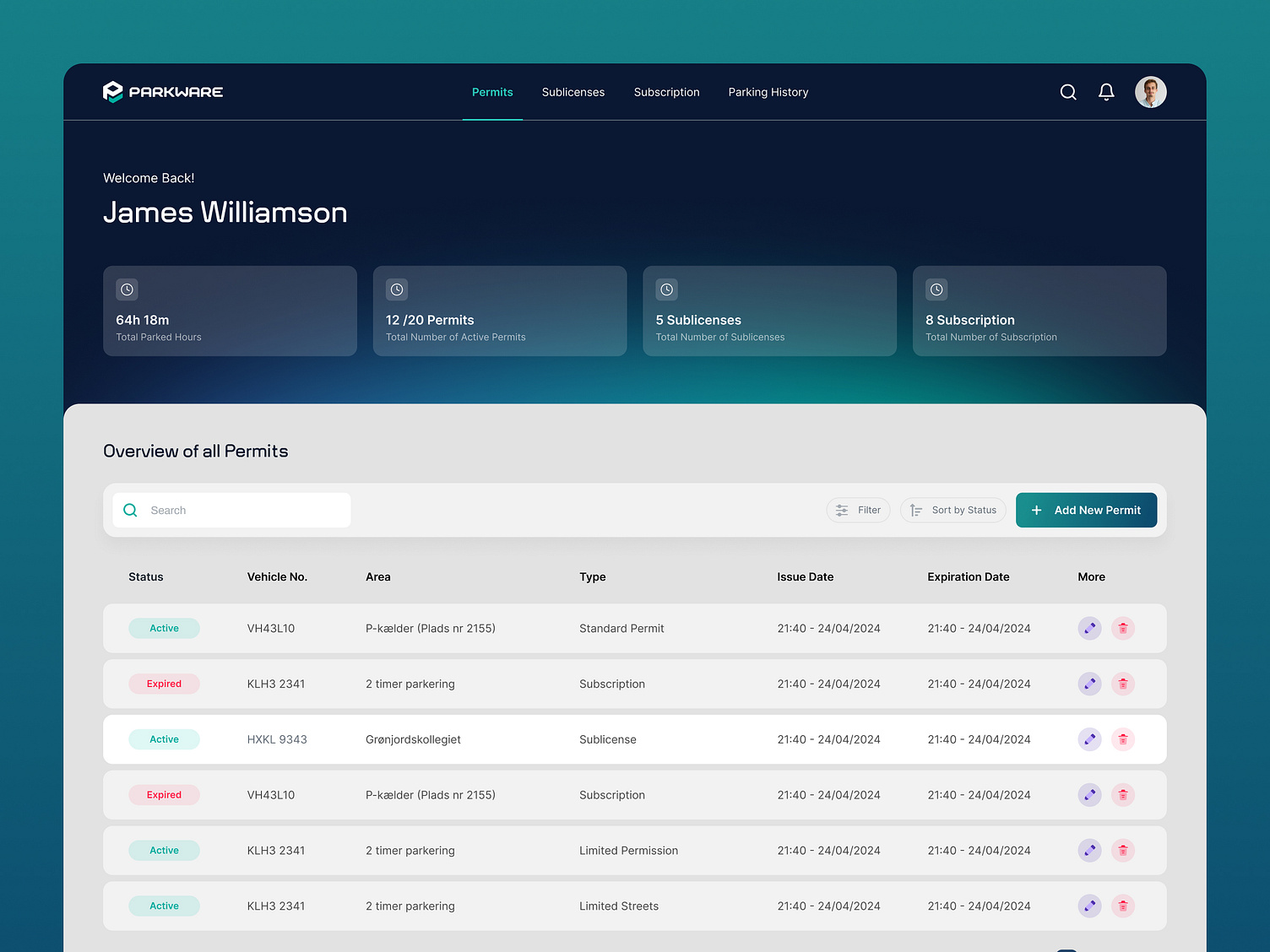Screen dimensions: 1270x952
Task: Switch to the Sublicenses tab
Action: pos(573,92)
